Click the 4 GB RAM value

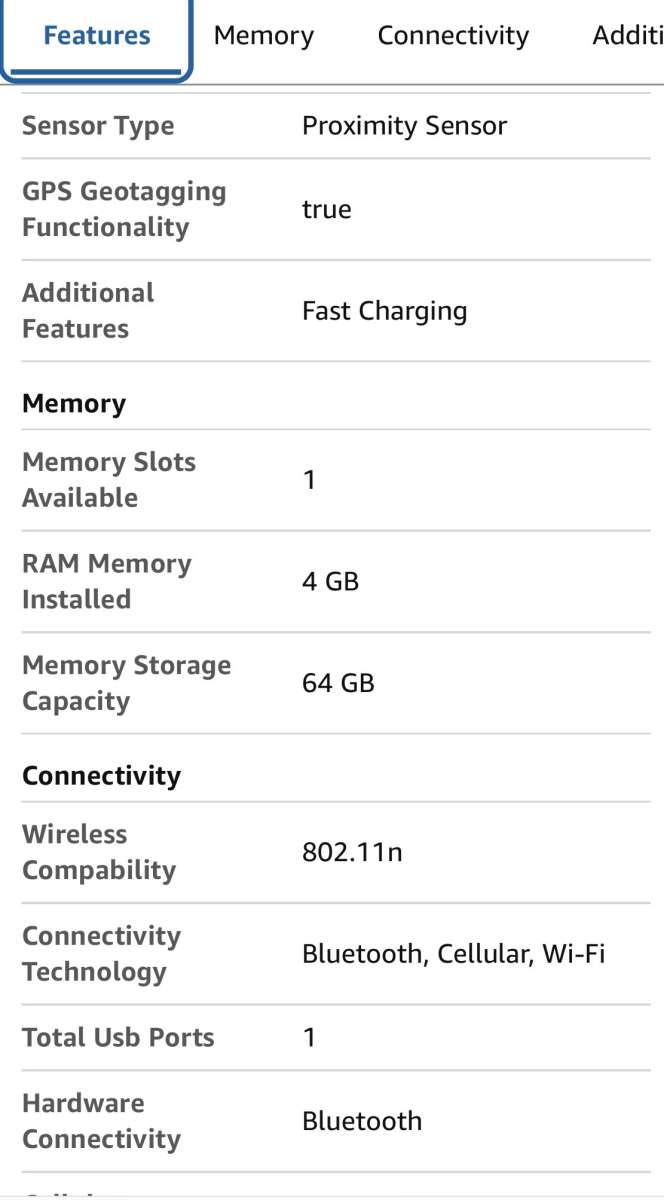331,581
